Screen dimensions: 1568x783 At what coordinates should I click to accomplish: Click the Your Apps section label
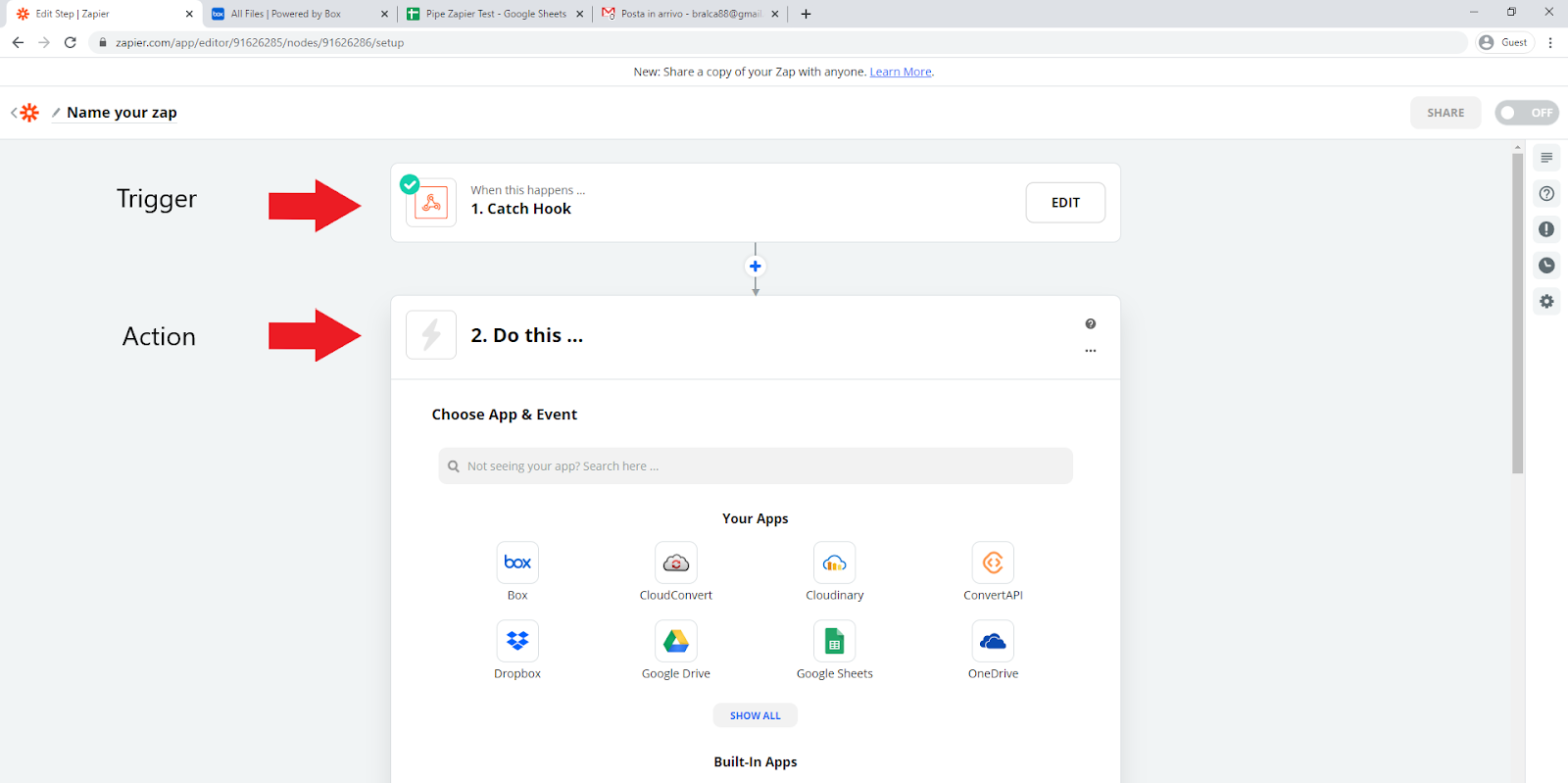pos(756,518)
